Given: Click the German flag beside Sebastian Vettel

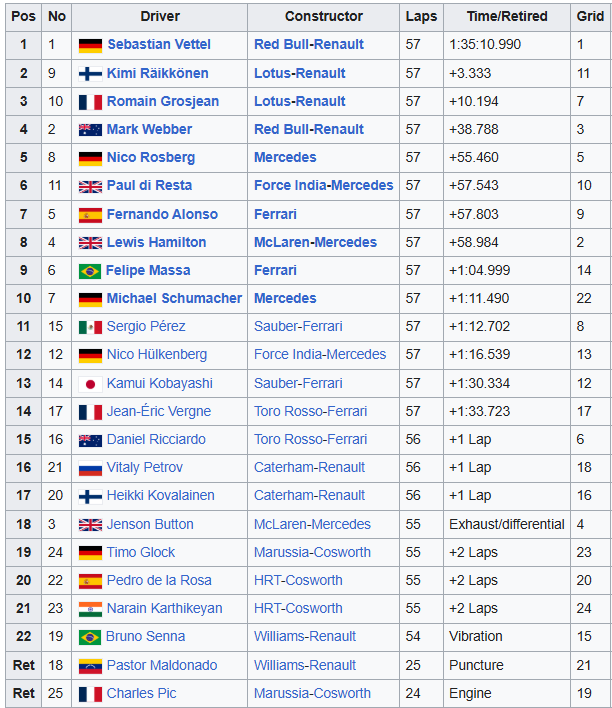Looking at the screenshot, I should click(90, 45).
